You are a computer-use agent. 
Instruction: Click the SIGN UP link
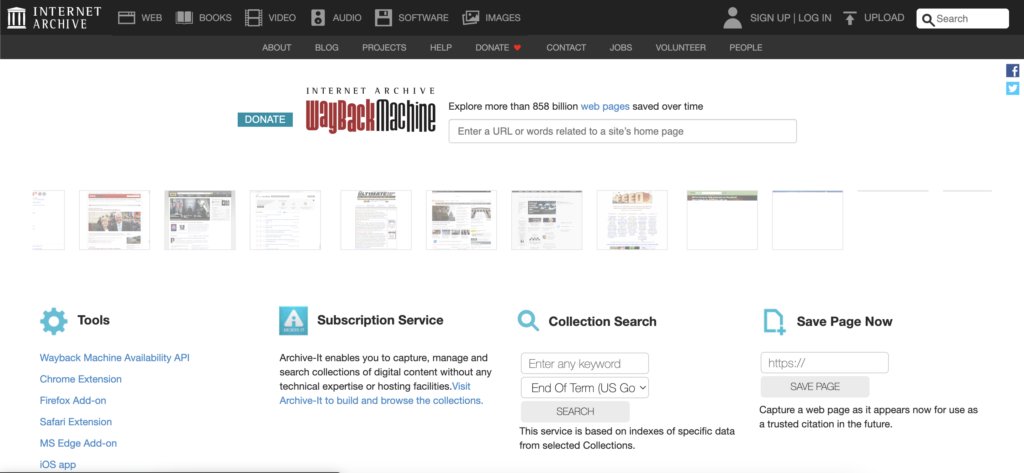(x=770, y=18)
